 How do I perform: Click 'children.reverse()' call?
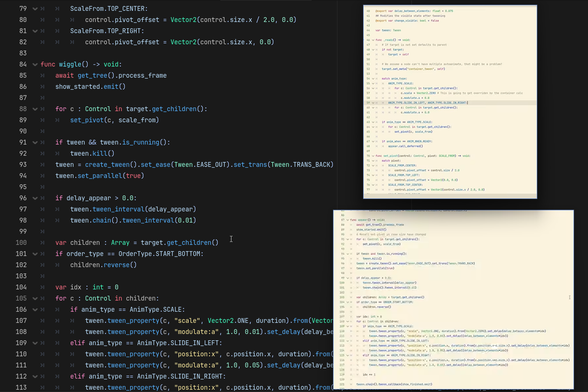point(104,265)
